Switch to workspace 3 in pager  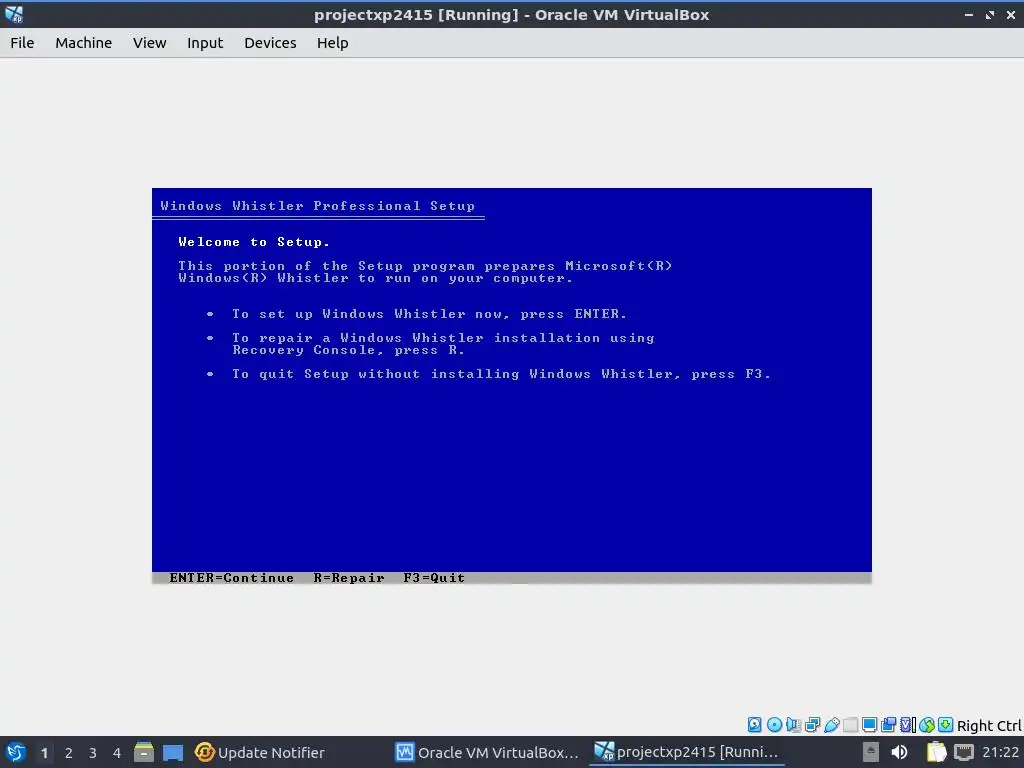click(x=93, y=753)
